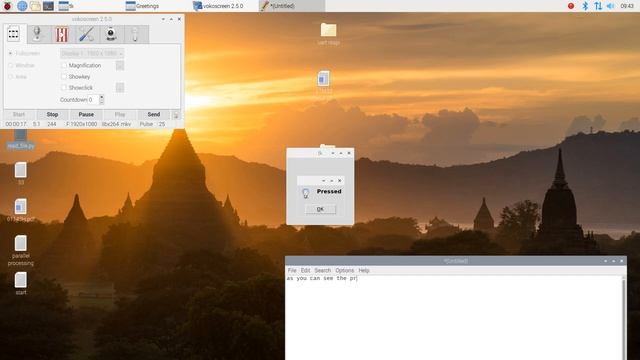Click the Send button in vokoscreen
This screenshot has height=360, width=640.
(x=154, y=115)
